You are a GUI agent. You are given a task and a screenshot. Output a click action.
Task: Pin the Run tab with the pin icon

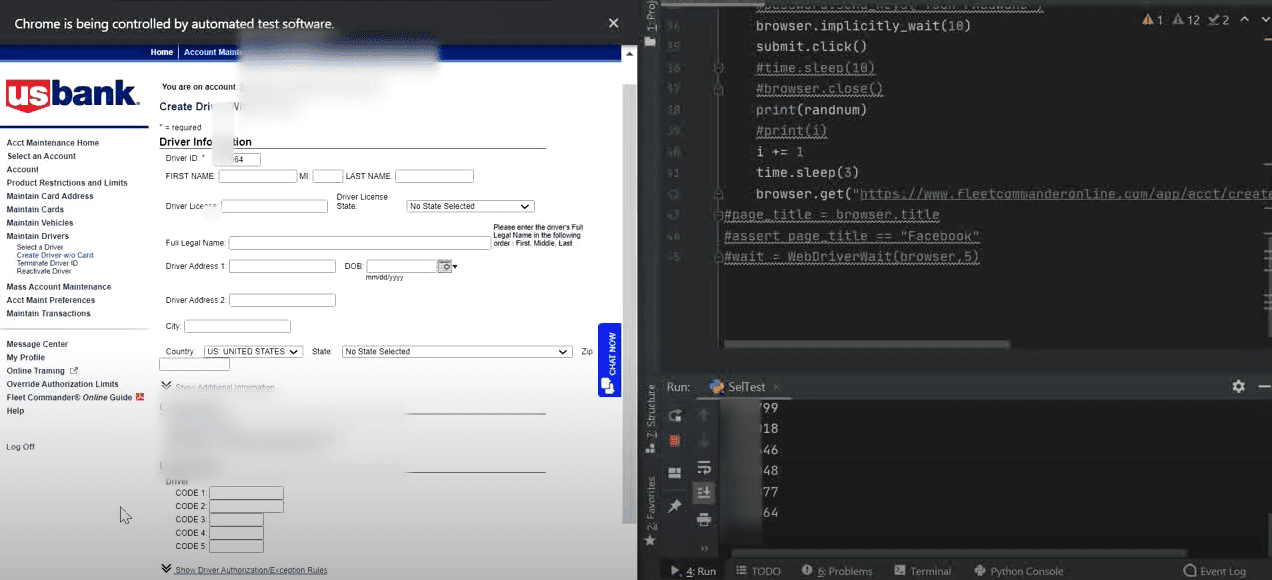675,506
